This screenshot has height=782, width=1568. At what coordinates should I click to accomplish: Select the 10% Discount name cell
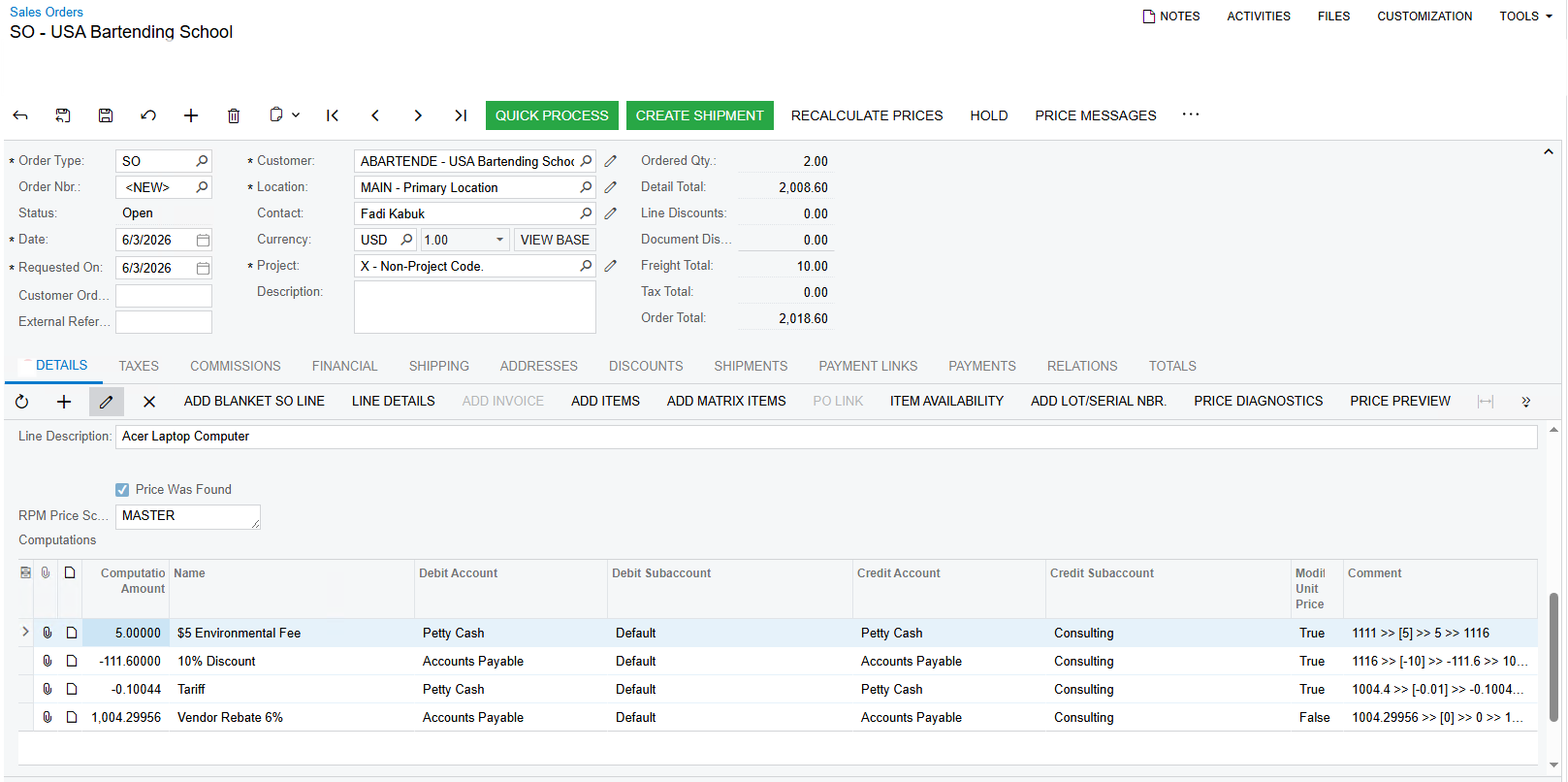coord(292,661)
